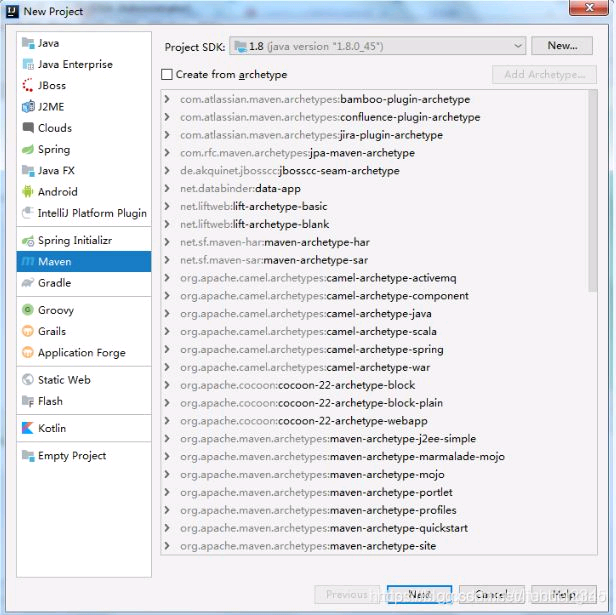616x615 pixels.
Task: Select the Static Web globe icon
Action: pyautogui.click(x=28, y=380)
